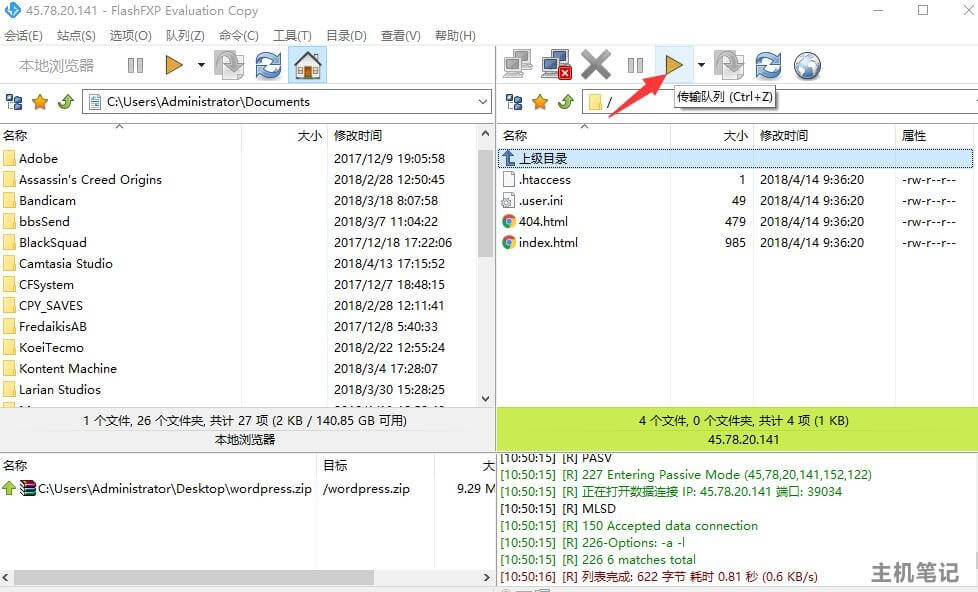This screenshot has height=592, width=978.
Task: Open the 工具(T) menu
Action: point(291,35)
